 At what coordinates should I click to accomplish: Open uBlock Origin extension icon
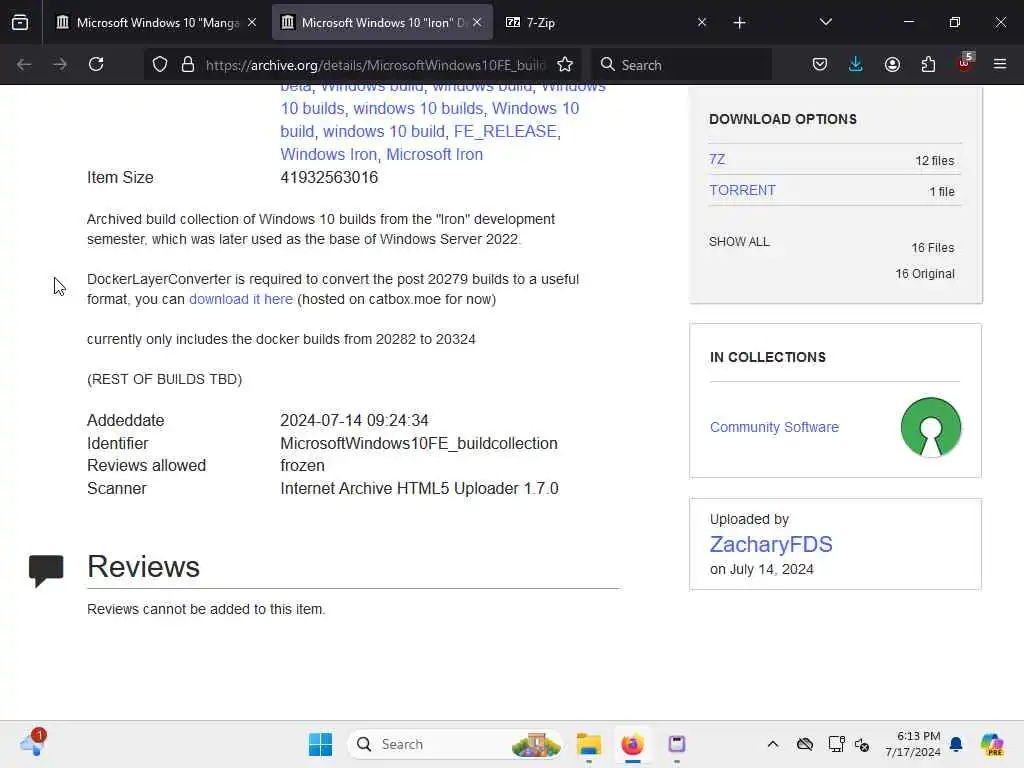click(965, 63)
